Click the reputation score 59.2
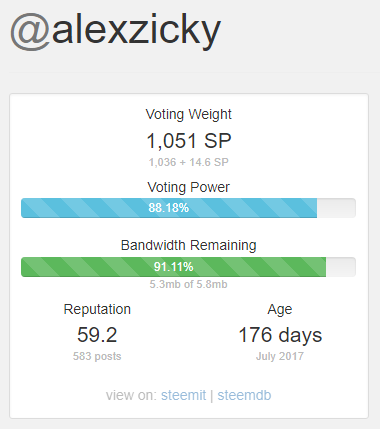 coord(97,335)
